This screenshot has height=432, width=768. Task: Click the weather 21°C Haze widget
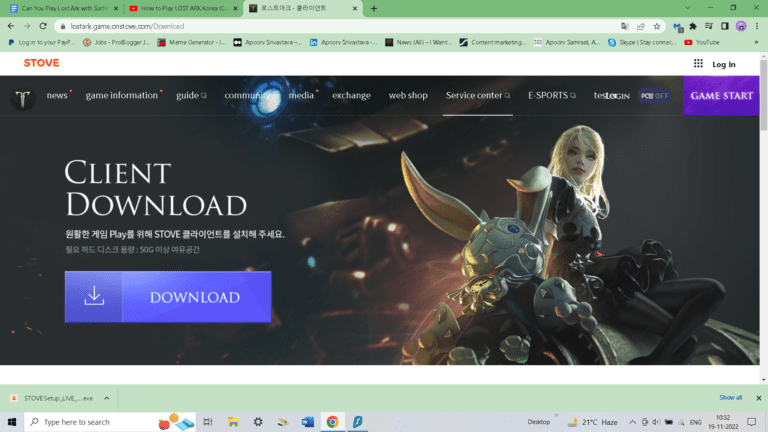pos(592,422)
